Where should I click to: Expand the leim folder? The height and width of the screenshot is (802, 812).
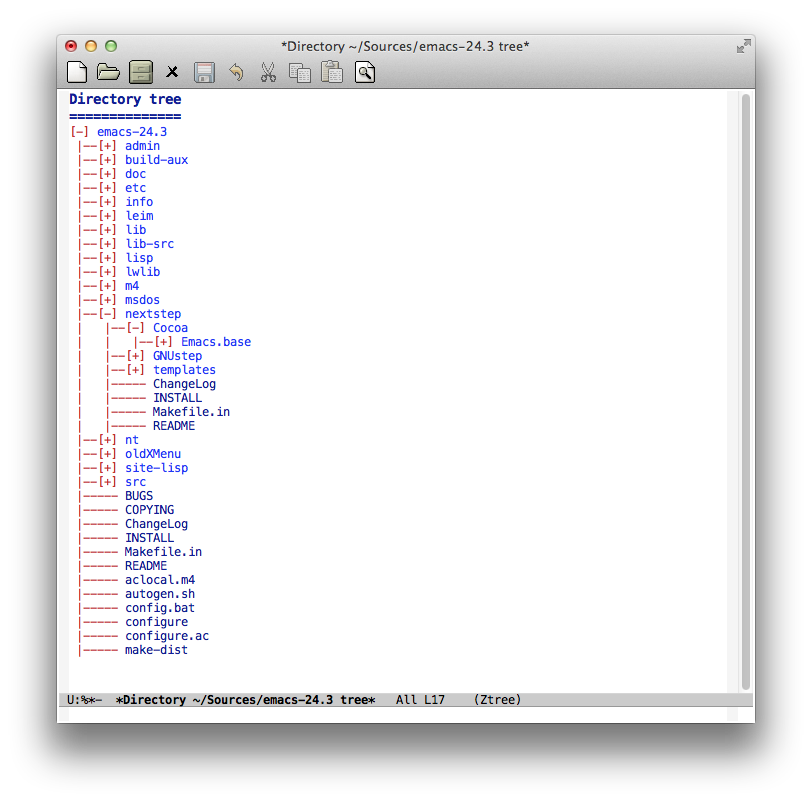[x=107, y=216]
